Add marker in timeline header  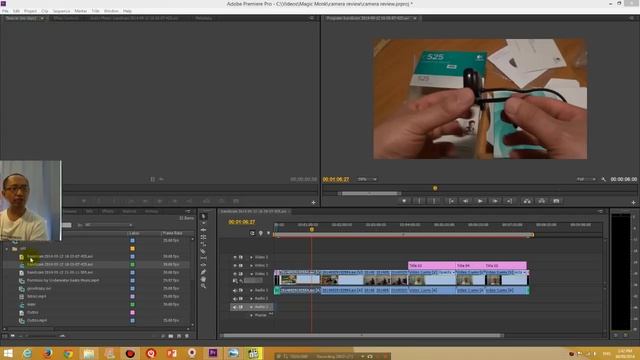click(x=260, y=233)
